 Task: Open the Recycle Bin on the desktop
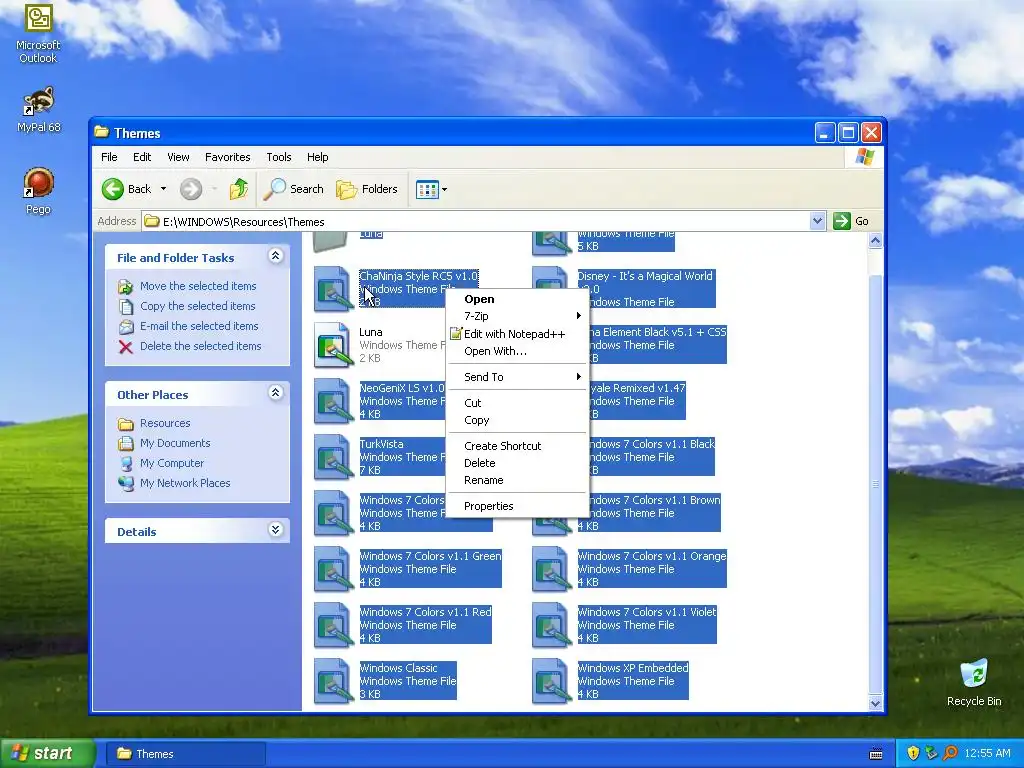click(x=974, y=682)
